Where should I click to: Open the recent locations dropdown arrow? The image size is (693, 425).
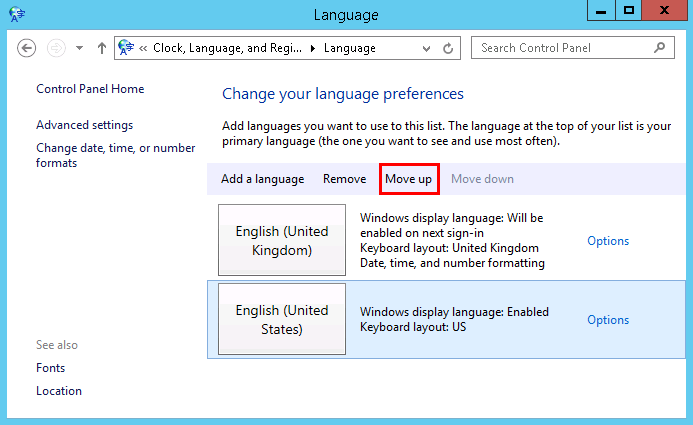[79, 48]
